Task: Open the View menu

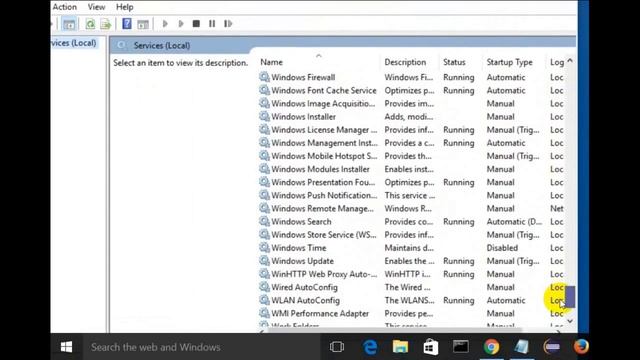Action: 96,7
